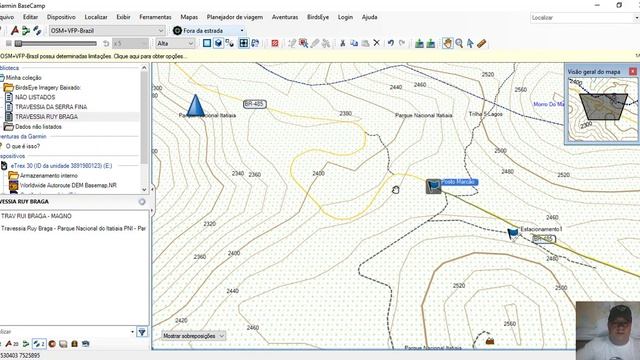Close the Visão geral do mapa panel
Viewport: 640px width, 360px height.
633,71
